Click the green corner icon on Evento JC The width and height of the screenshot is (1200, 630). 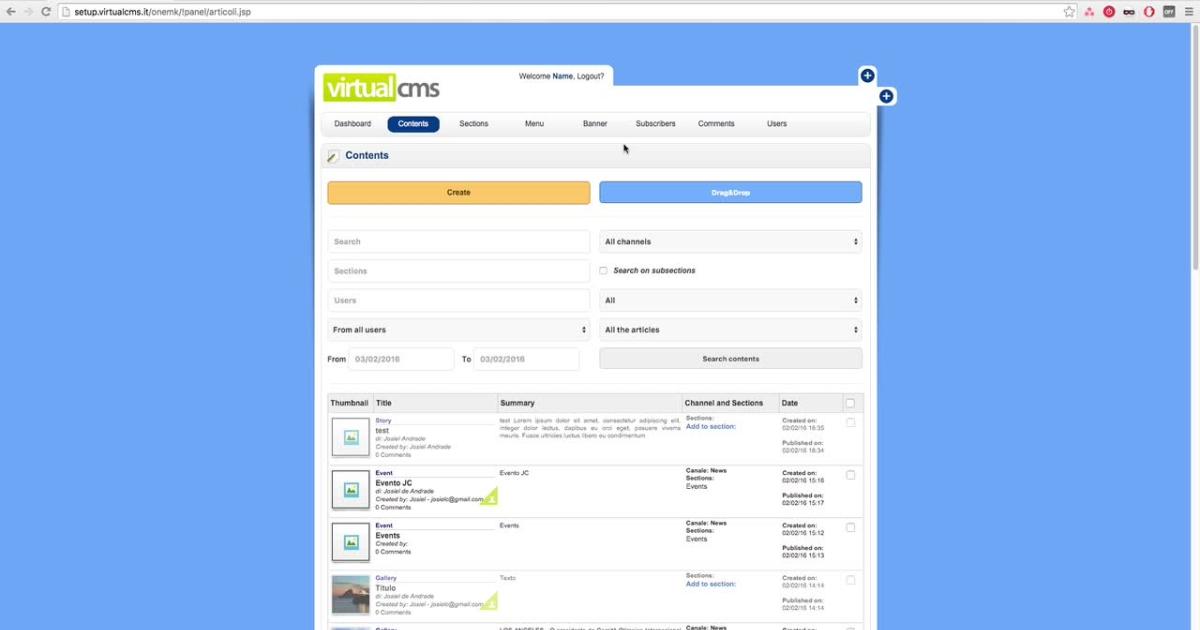pos(489,497)
